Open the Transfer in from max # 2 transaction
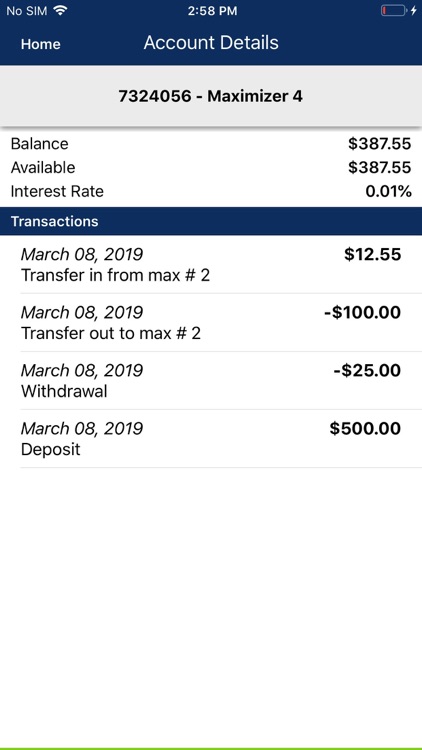 (211, 265)
